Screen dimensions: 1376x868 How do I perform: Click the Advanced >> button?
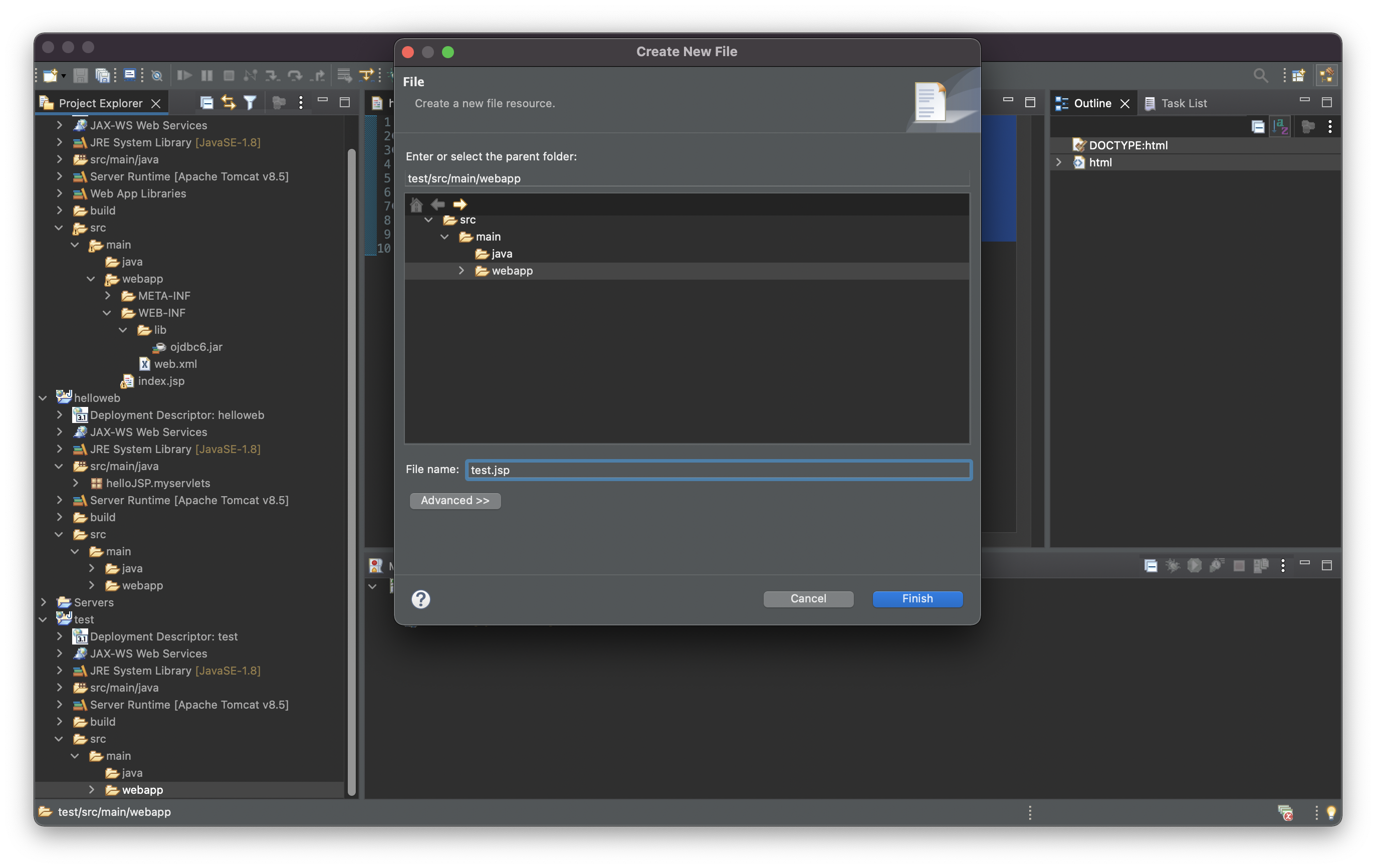pos(455,501)
